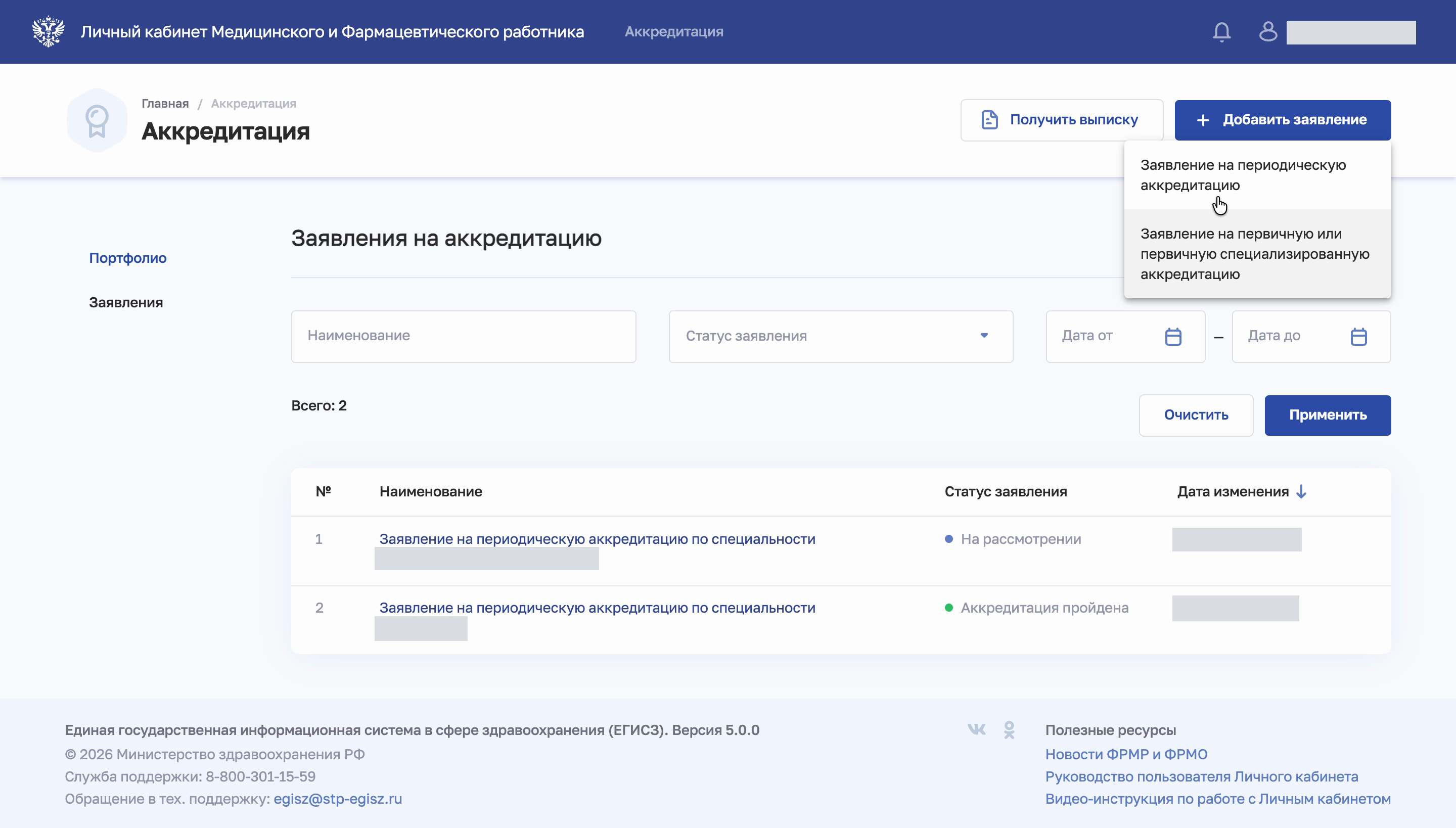
Task: Expand the Статус заявления dropdown
Action: (841, 337)
